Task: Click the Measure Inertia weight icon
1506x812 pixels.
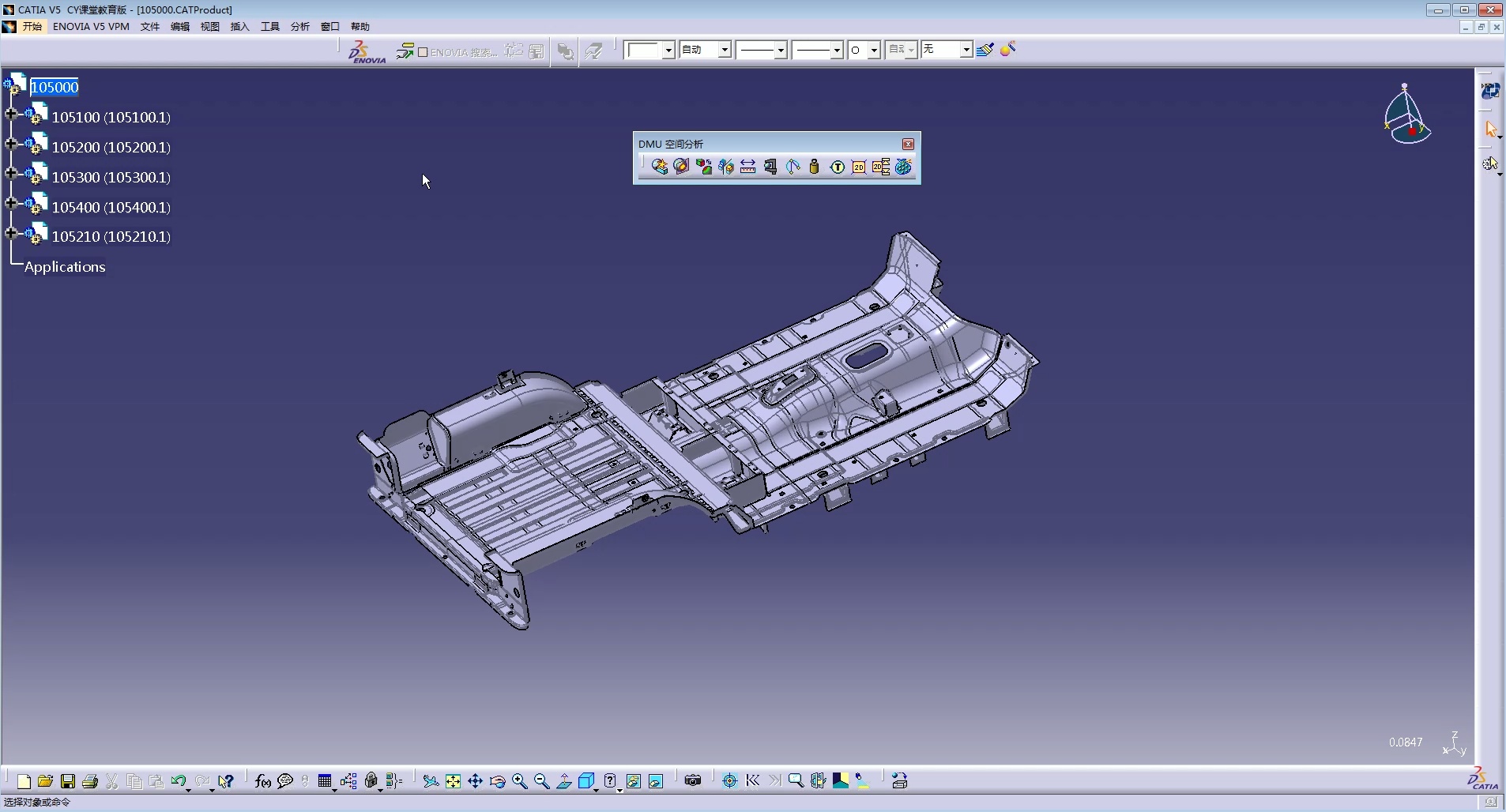Action: 815,167
